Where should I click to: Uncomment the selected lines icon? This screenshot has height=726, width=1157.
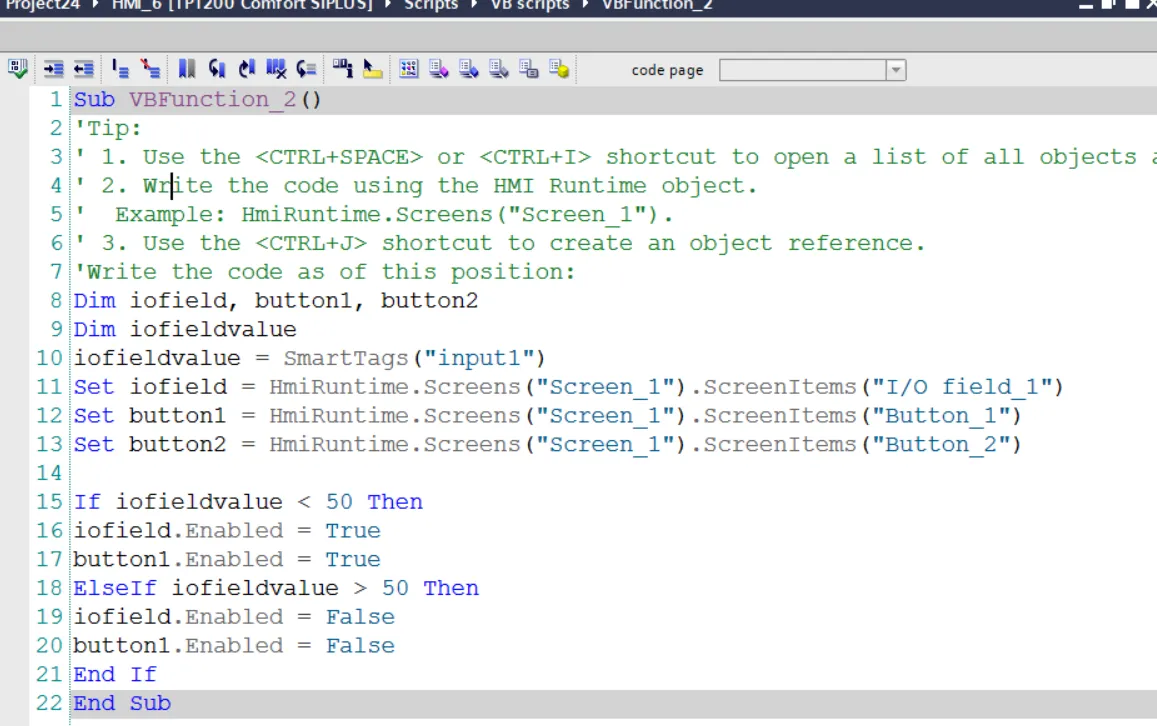(151, 69)
